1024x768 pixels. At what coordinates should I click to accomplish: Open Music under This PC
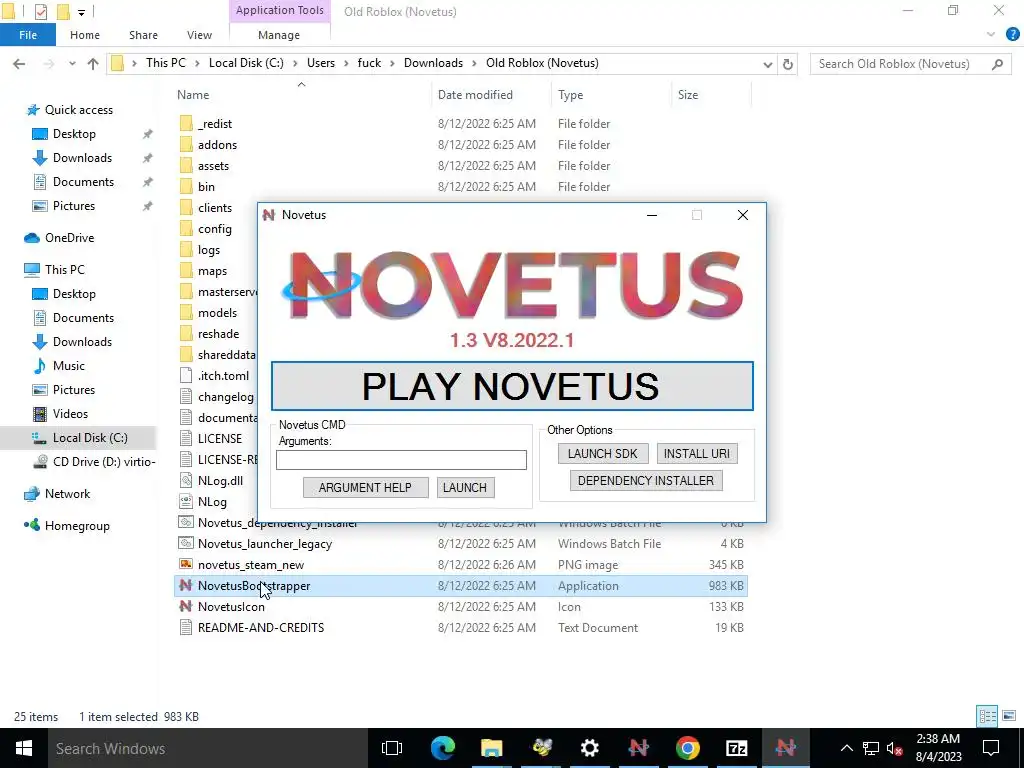(69, 366)
